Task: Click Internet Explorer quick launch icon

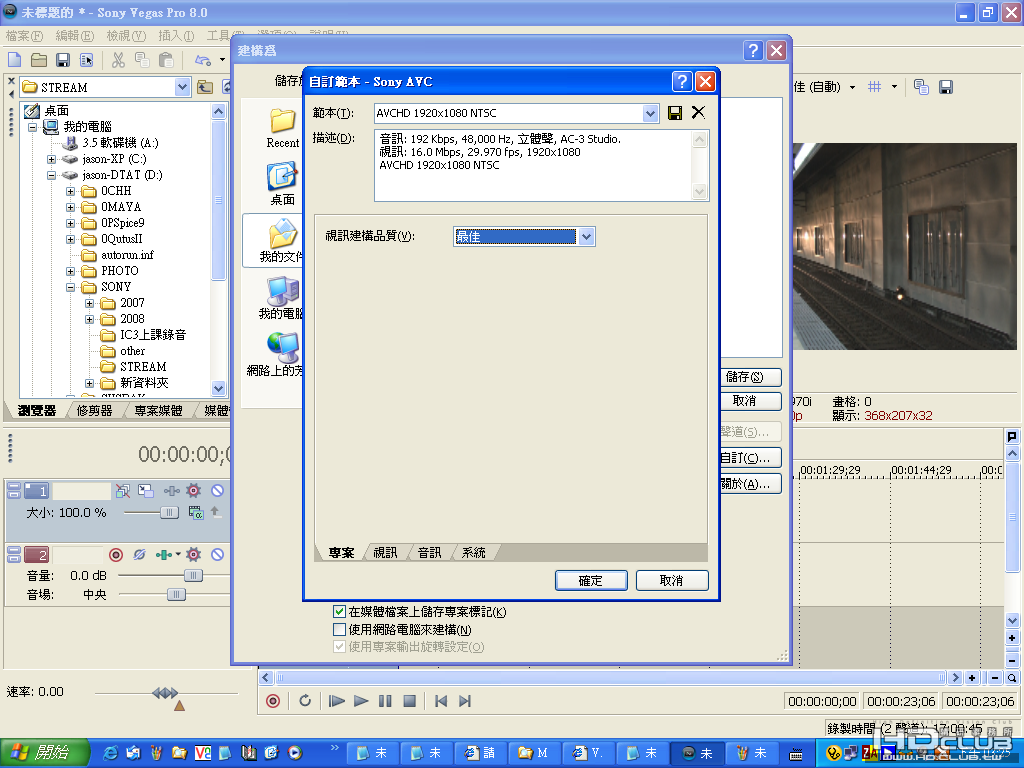Action: tap(112, 753)
